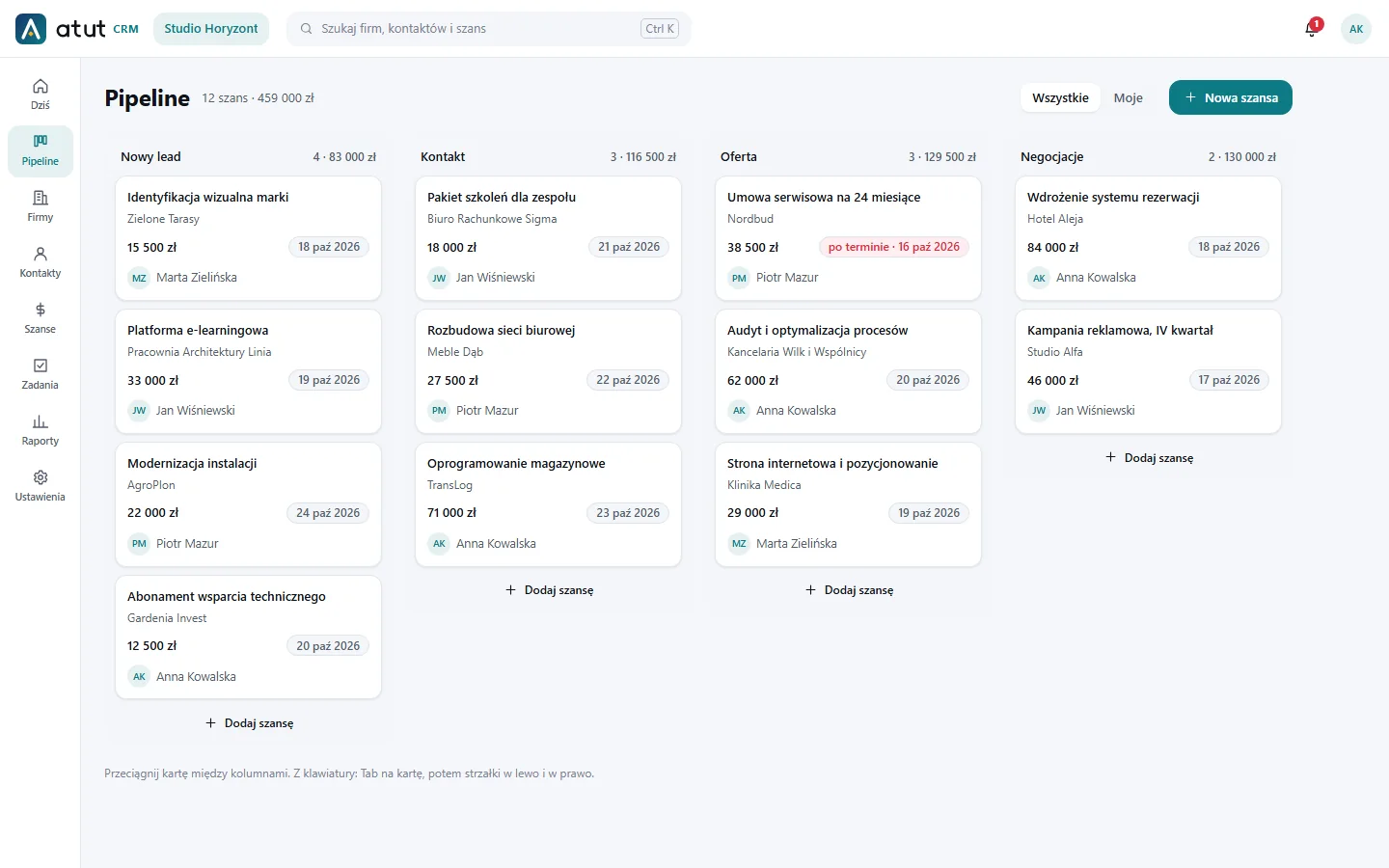This screenshot has height=868, width=1389.
Task: Click Strona internetowa i pozycjonowanie title
Action: pos(832,463)
